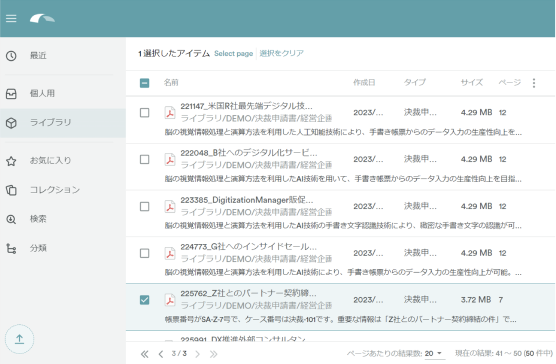
Task: Click the inbox icon next to 個人用
Action: (x=11, y=94)
